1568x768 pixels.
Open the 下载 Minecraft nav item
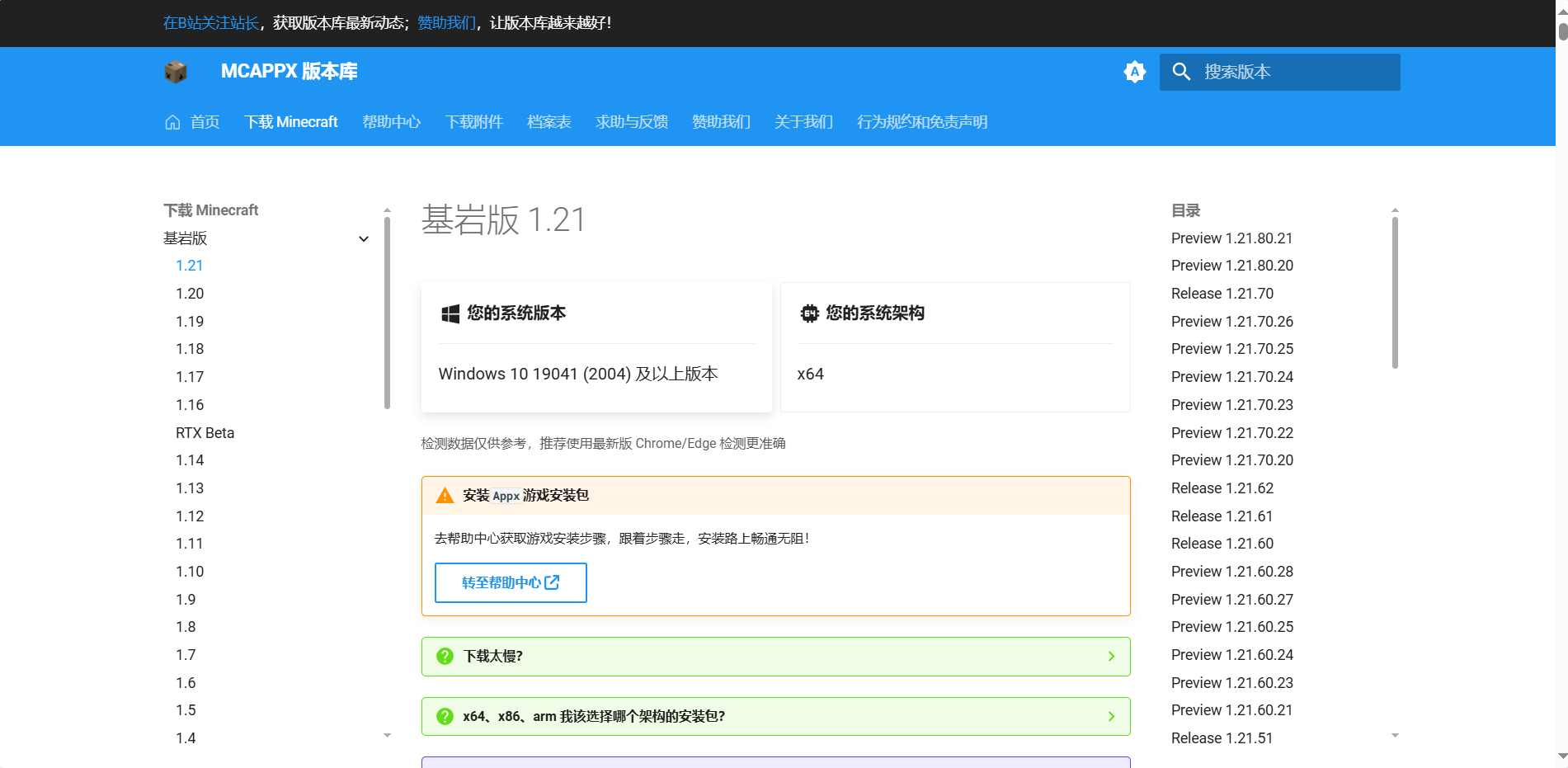coord(291,122)
